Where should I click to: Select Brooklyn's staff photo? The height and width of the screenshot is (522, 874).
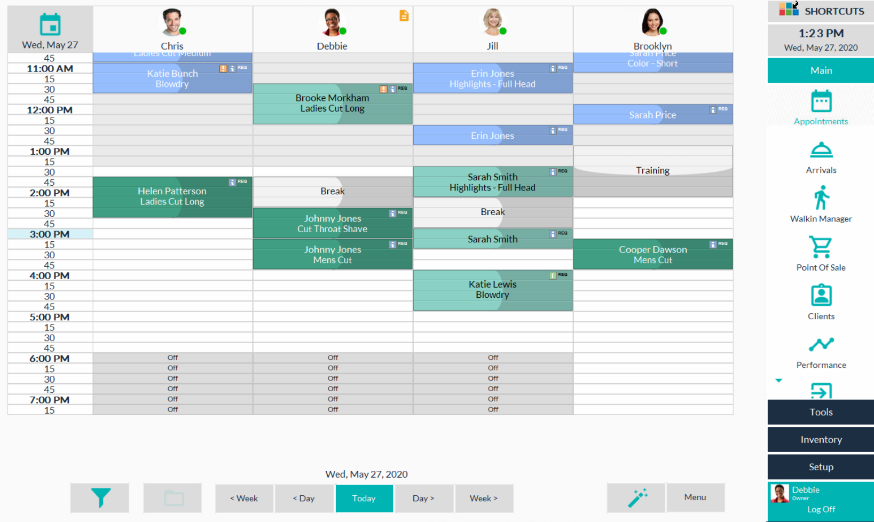pos(653,23)
